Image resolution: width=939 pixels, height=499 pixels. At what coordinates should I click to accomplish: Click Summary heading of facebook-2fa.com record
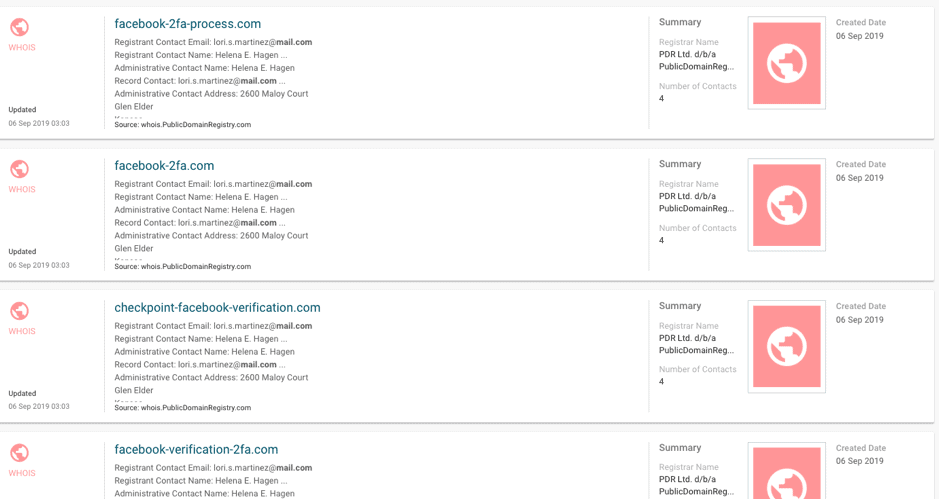pos(680,164)
